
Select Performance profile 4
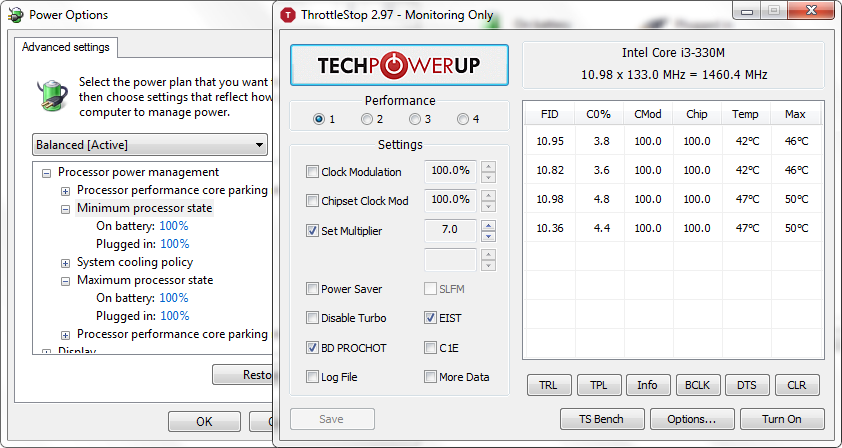[463, 119]
